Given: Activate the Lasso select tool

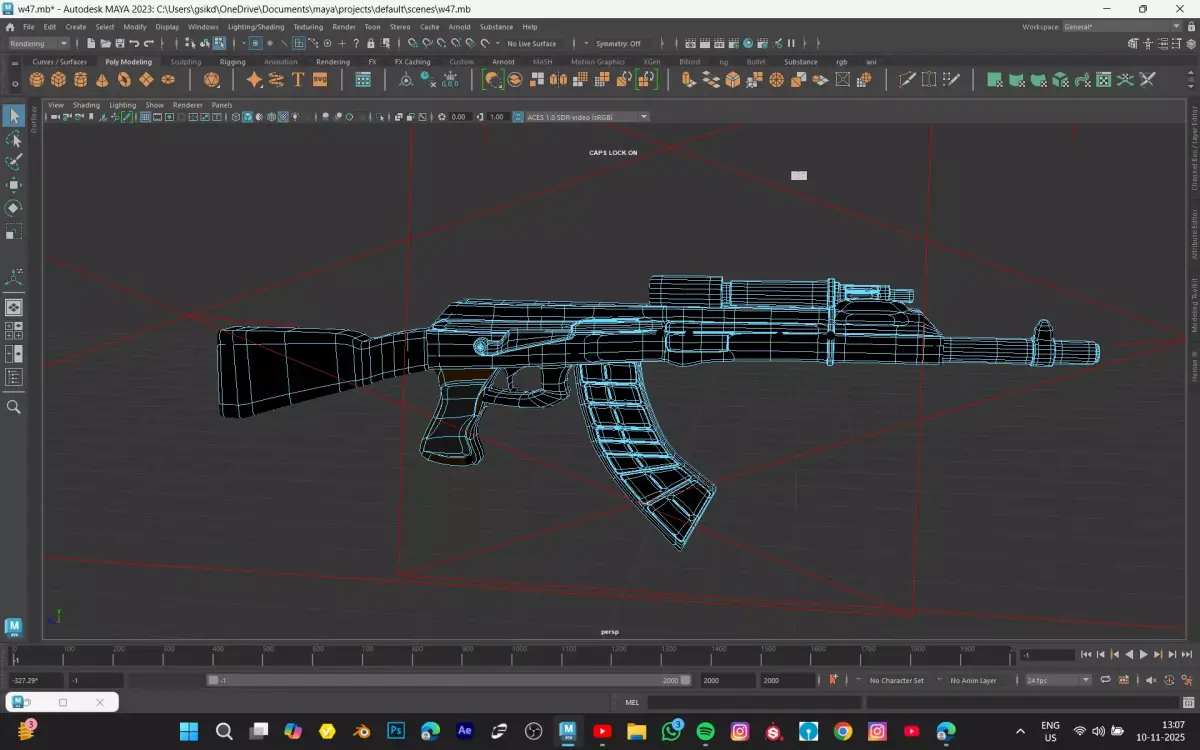Looking at the screenshot, I should click(x=14, y=139).
